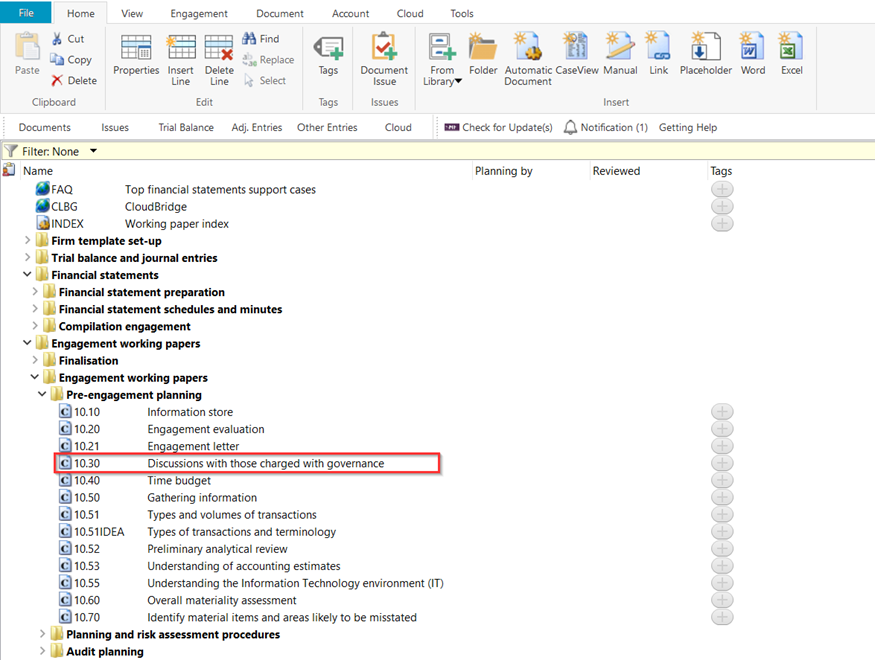This screenshot has width=875, height=660.
Task: Collapse the Pre-engagement planning folder
Action: [x=42, y=395]
